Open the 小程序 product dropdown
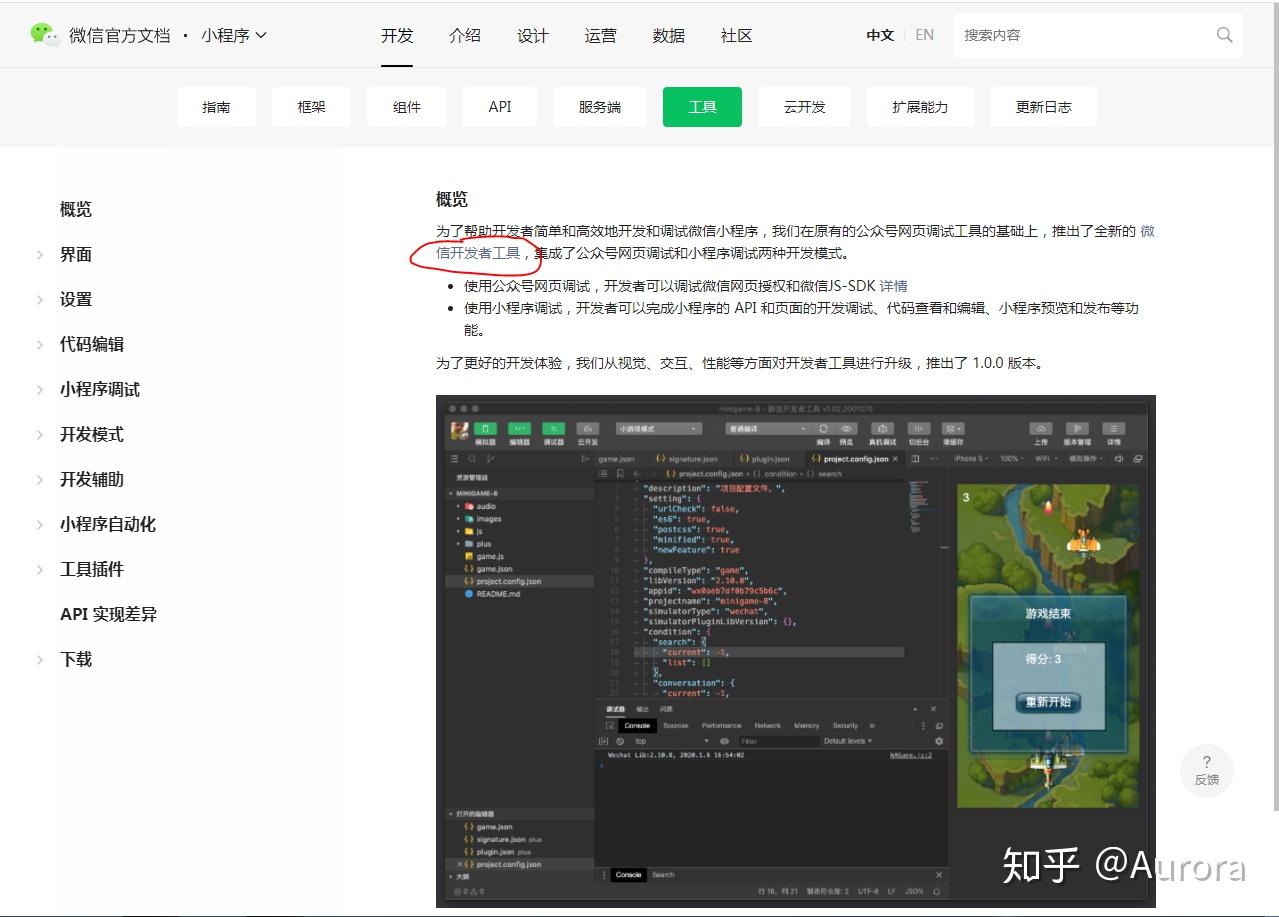Image resolution: width=1279 pixels, height=917 pixels. 234,35
